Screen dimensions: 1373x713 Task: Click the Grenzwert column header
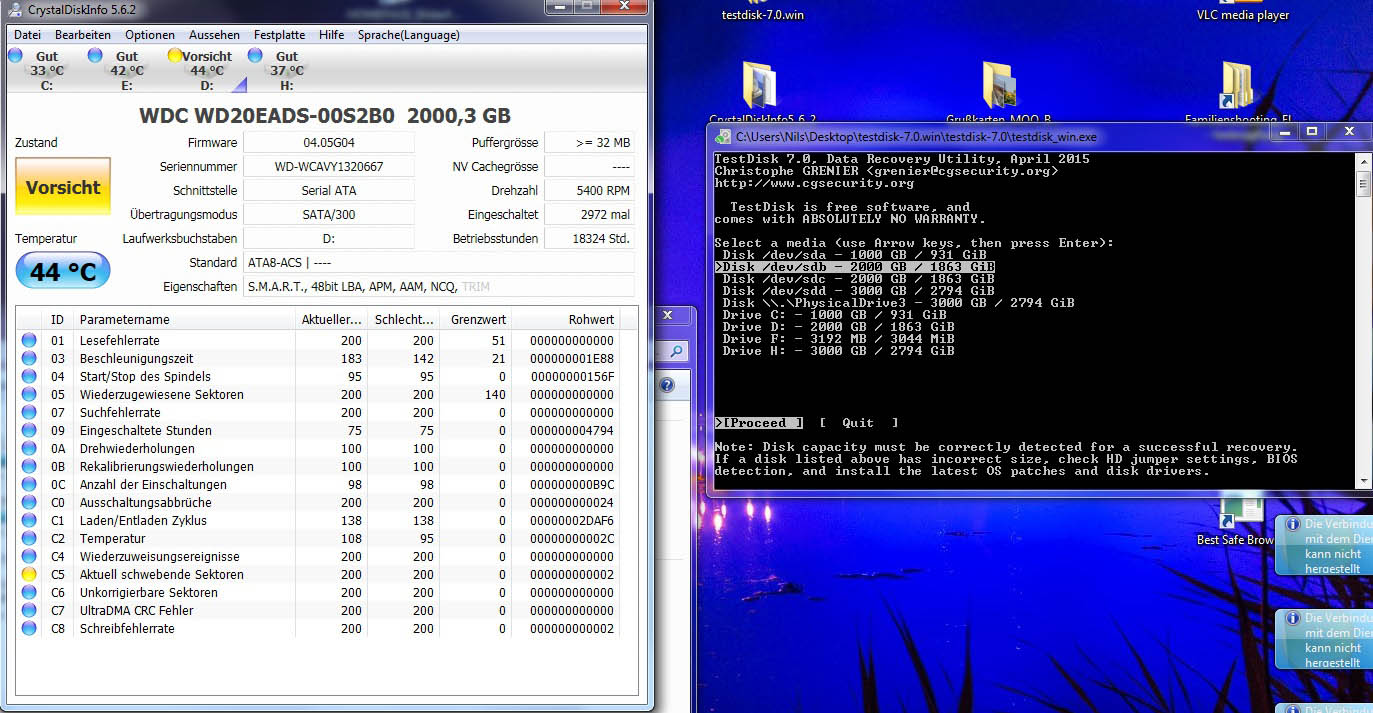pyautogui.click(x=476, y=319)
